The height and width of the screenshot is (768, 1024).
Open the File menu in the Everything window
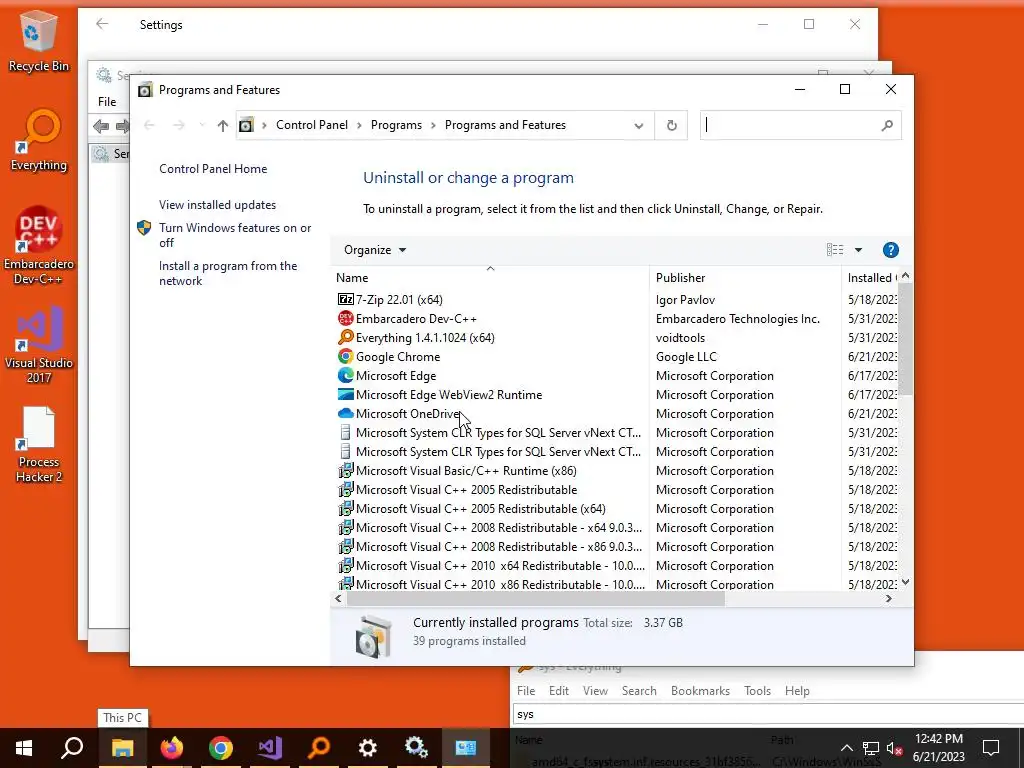[526, 691]
